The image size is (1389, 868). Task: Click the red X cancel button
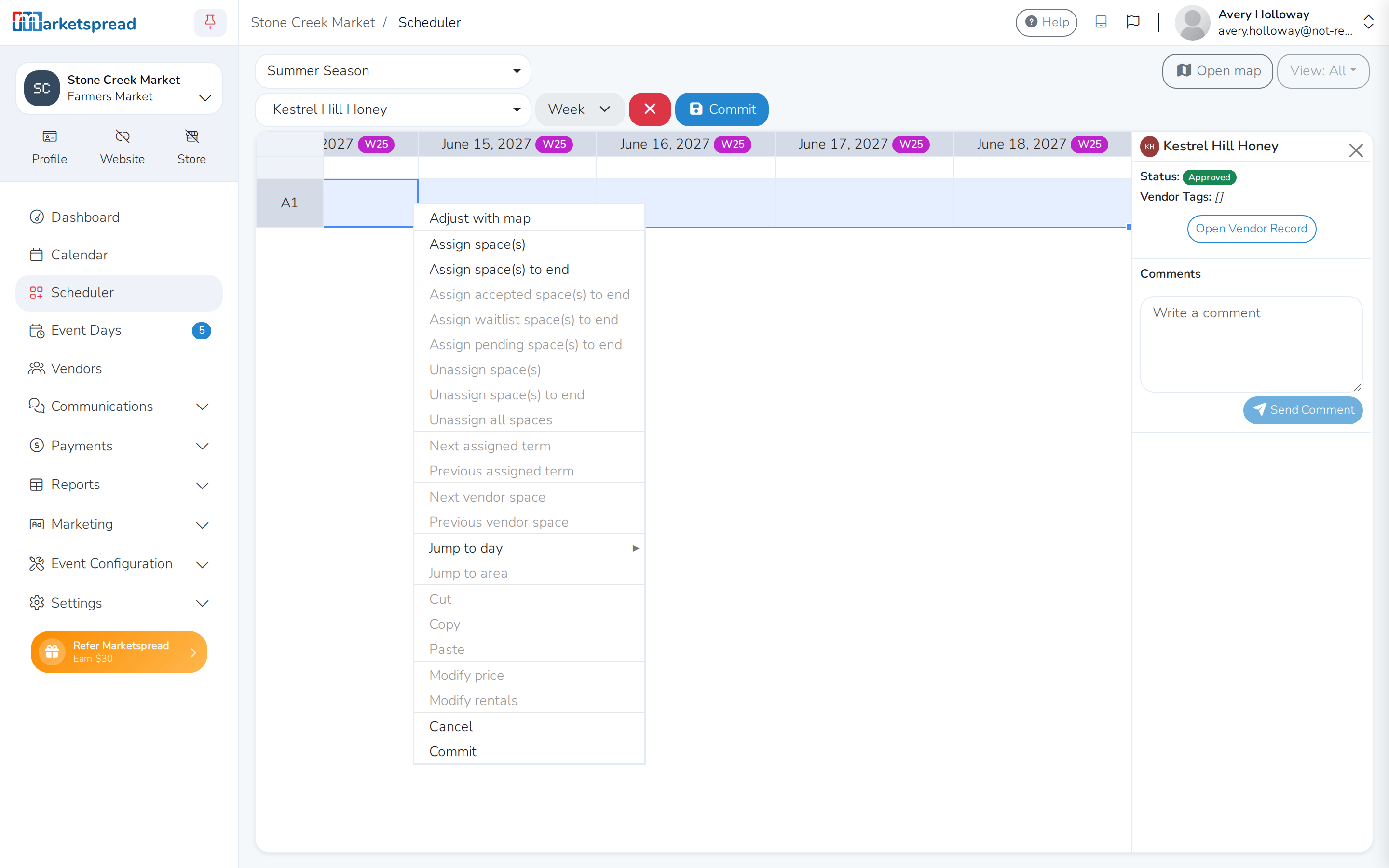click(x=650, y=109)
